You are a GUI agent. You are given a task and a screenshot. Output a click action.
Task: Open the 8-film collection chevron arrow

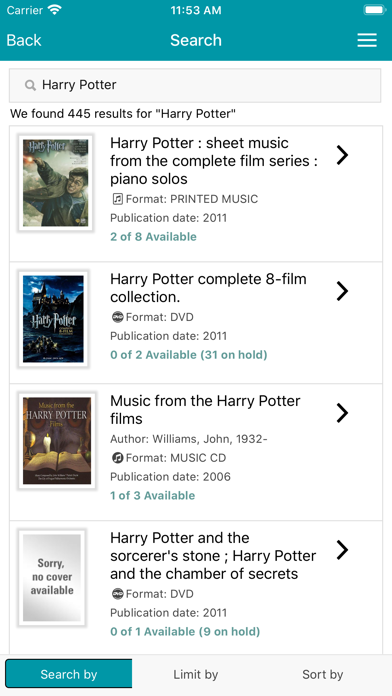[x=342, y=291]
